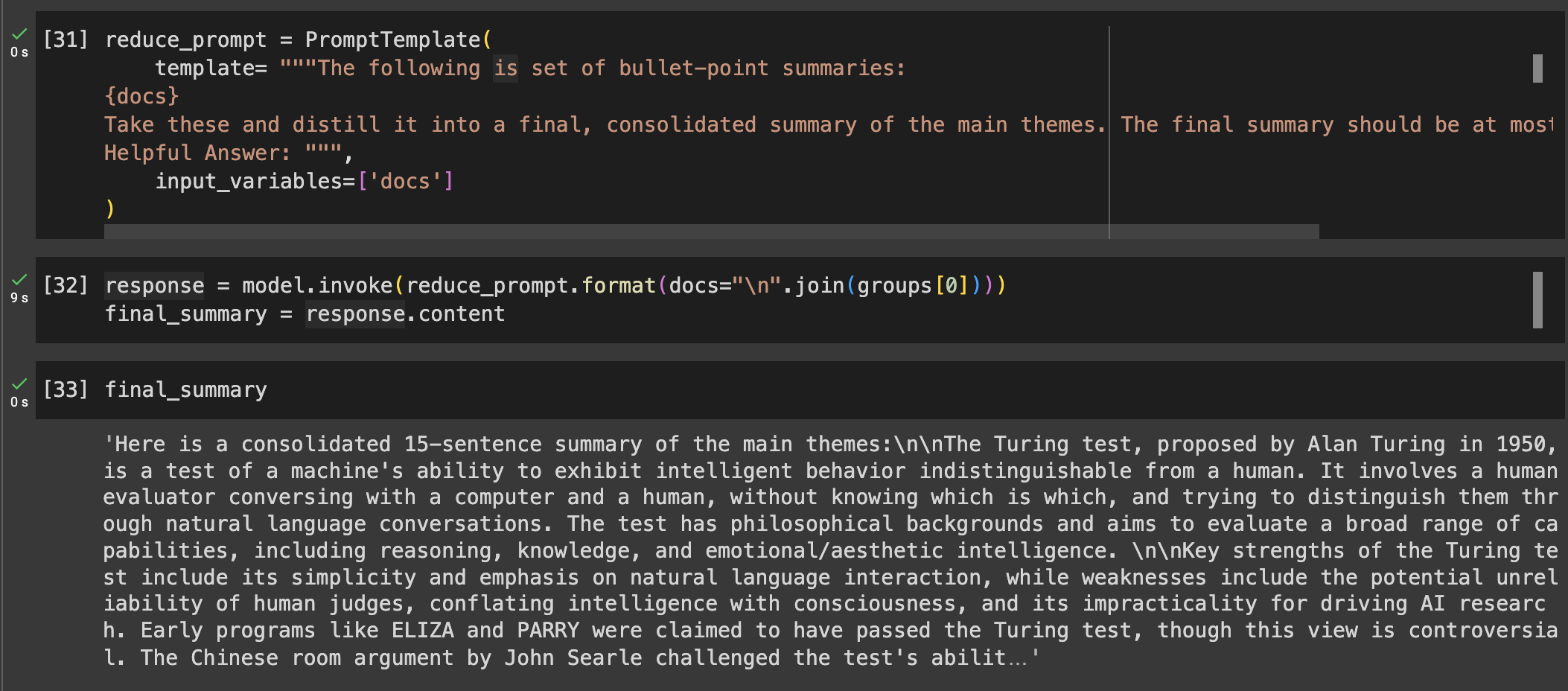Click the highlighted word 'is' in the template
The width and height of the screenshot is (1568, 691).
click(x=506, y=69)
